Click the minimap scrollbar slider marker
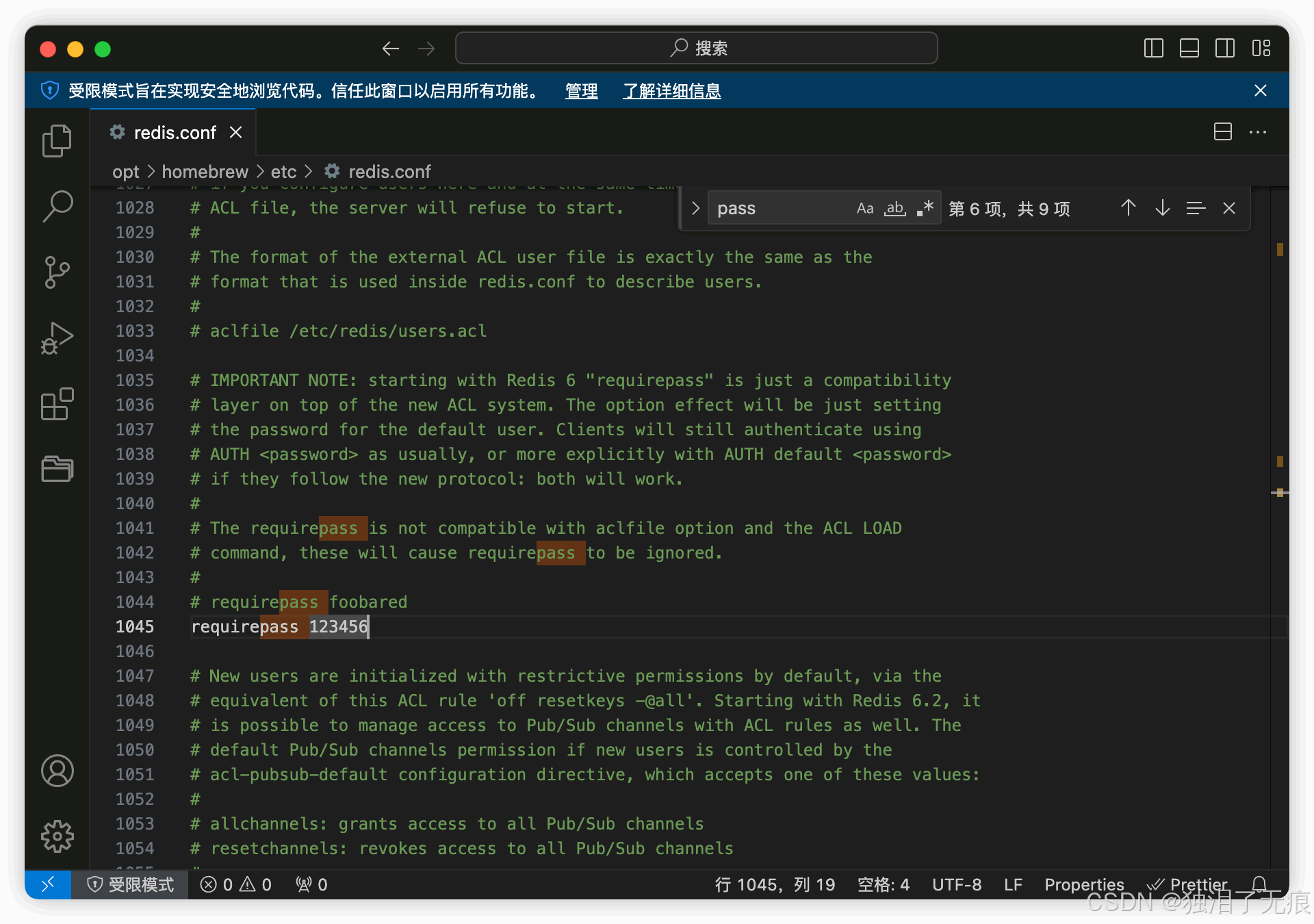 coord(1280,493)
